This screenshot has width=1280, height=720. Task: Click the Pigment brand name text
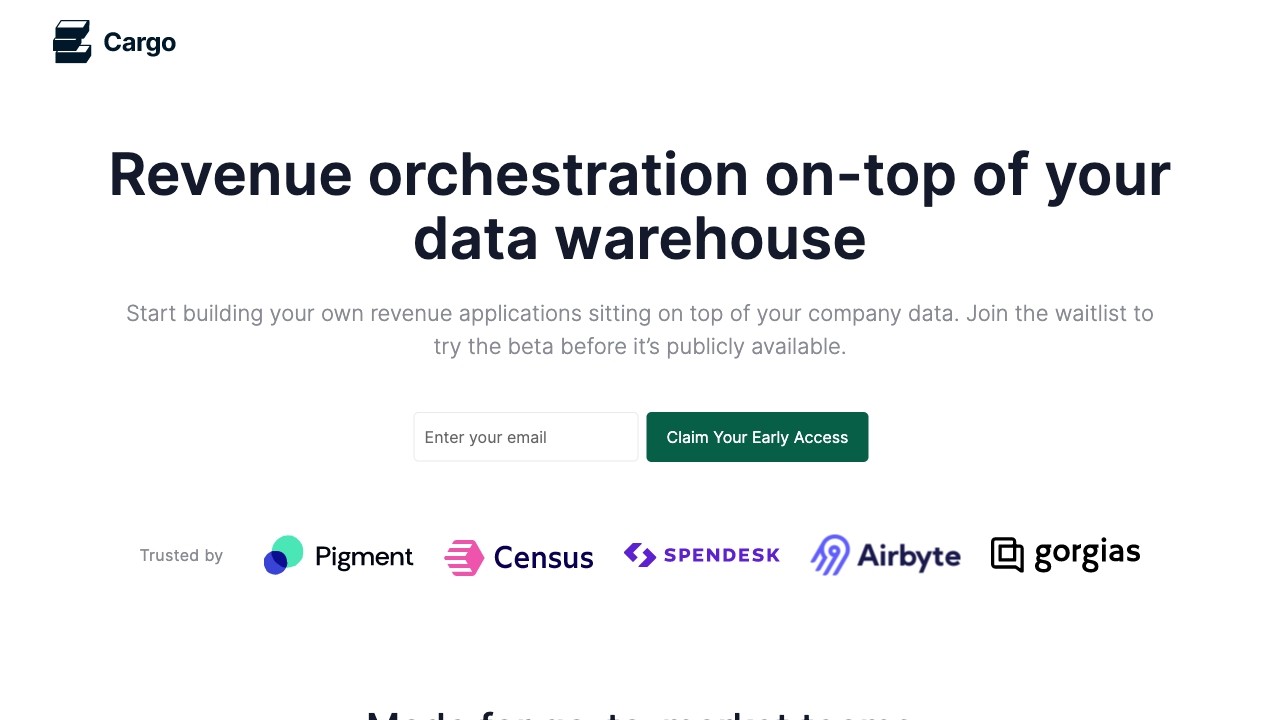tap(364, 557)
